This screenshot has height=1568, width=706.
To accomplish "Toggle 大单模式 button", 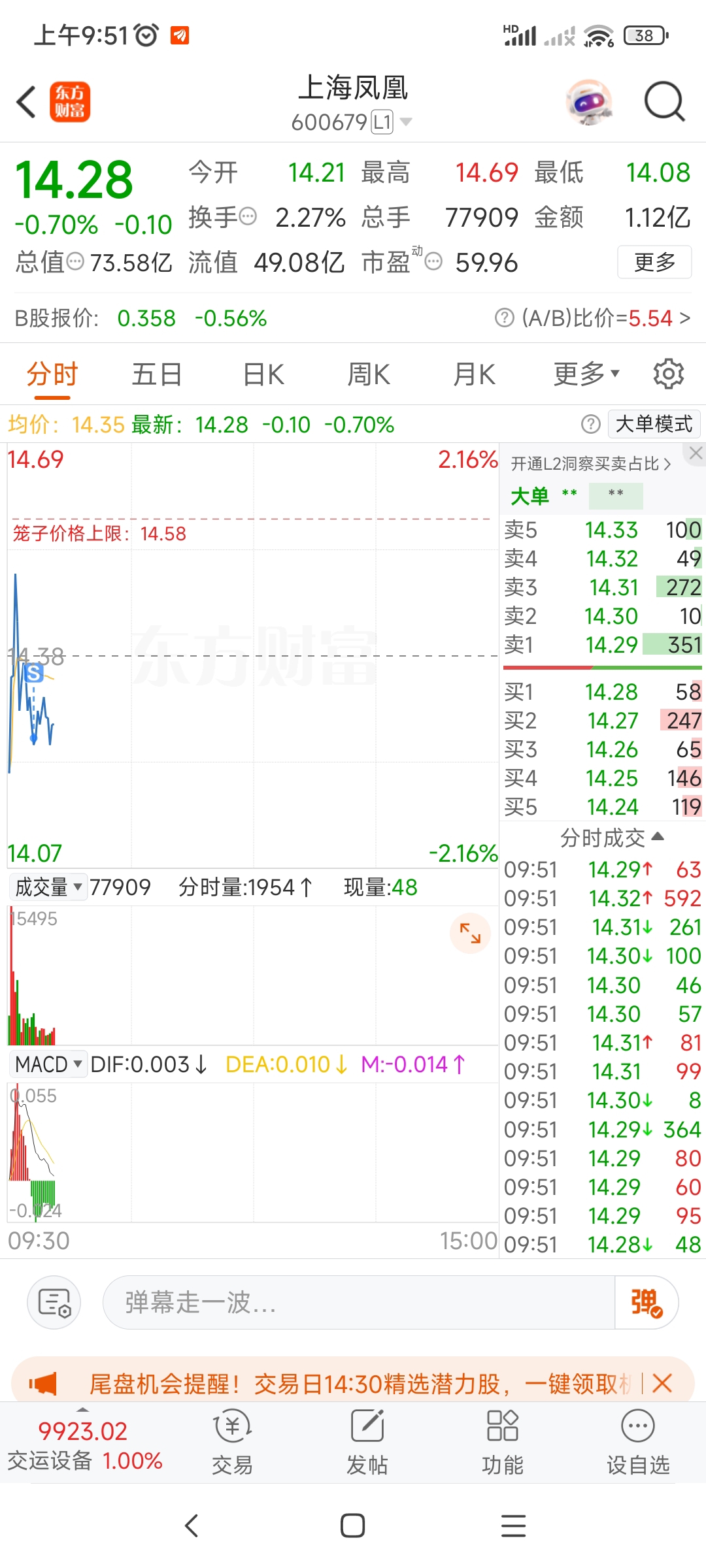I will click(654, 424).
